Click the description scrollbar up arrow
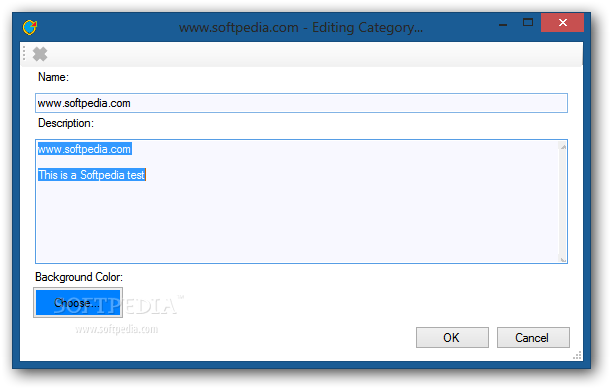The image size is (611, 389). (563, 147)
